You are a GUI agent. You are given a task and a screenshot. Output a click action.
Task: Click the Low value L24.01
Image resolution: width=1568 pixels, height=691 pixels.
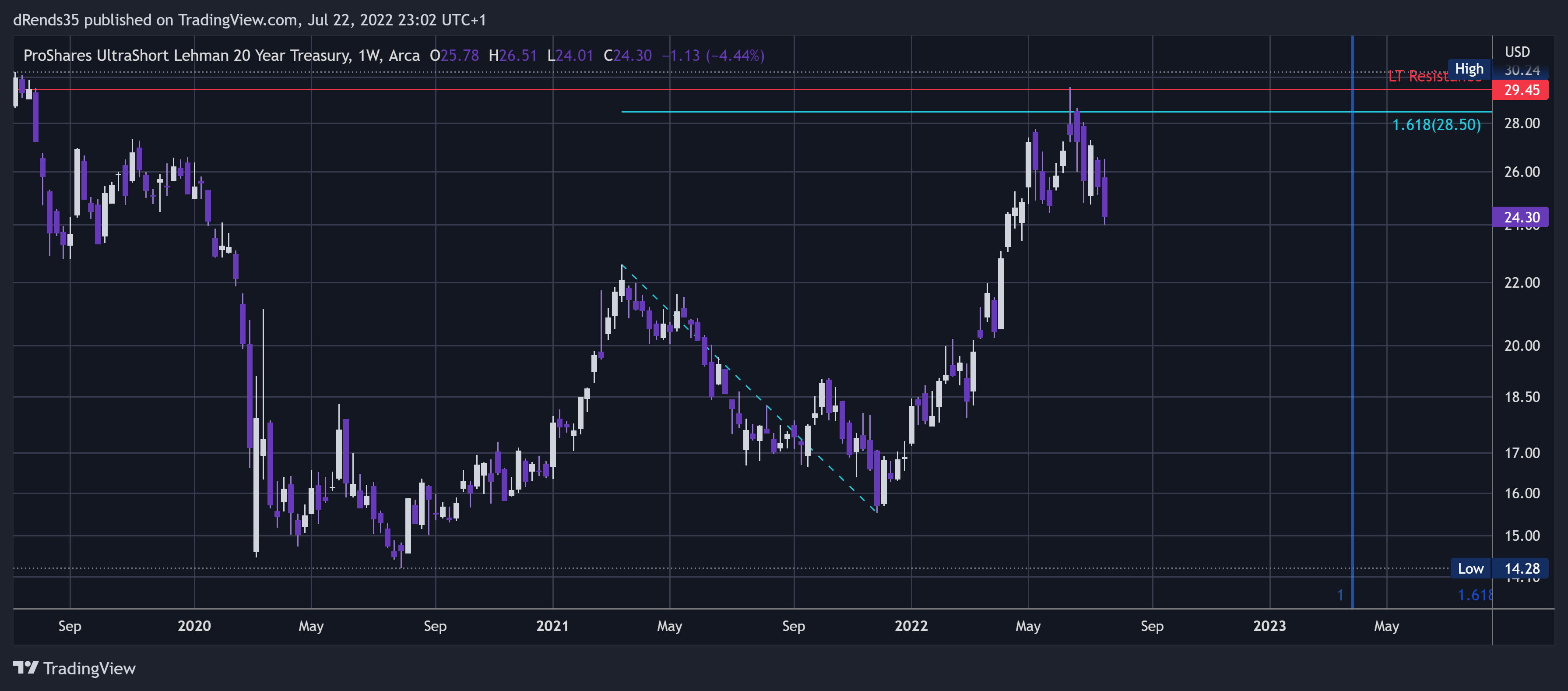pos(570,56)
